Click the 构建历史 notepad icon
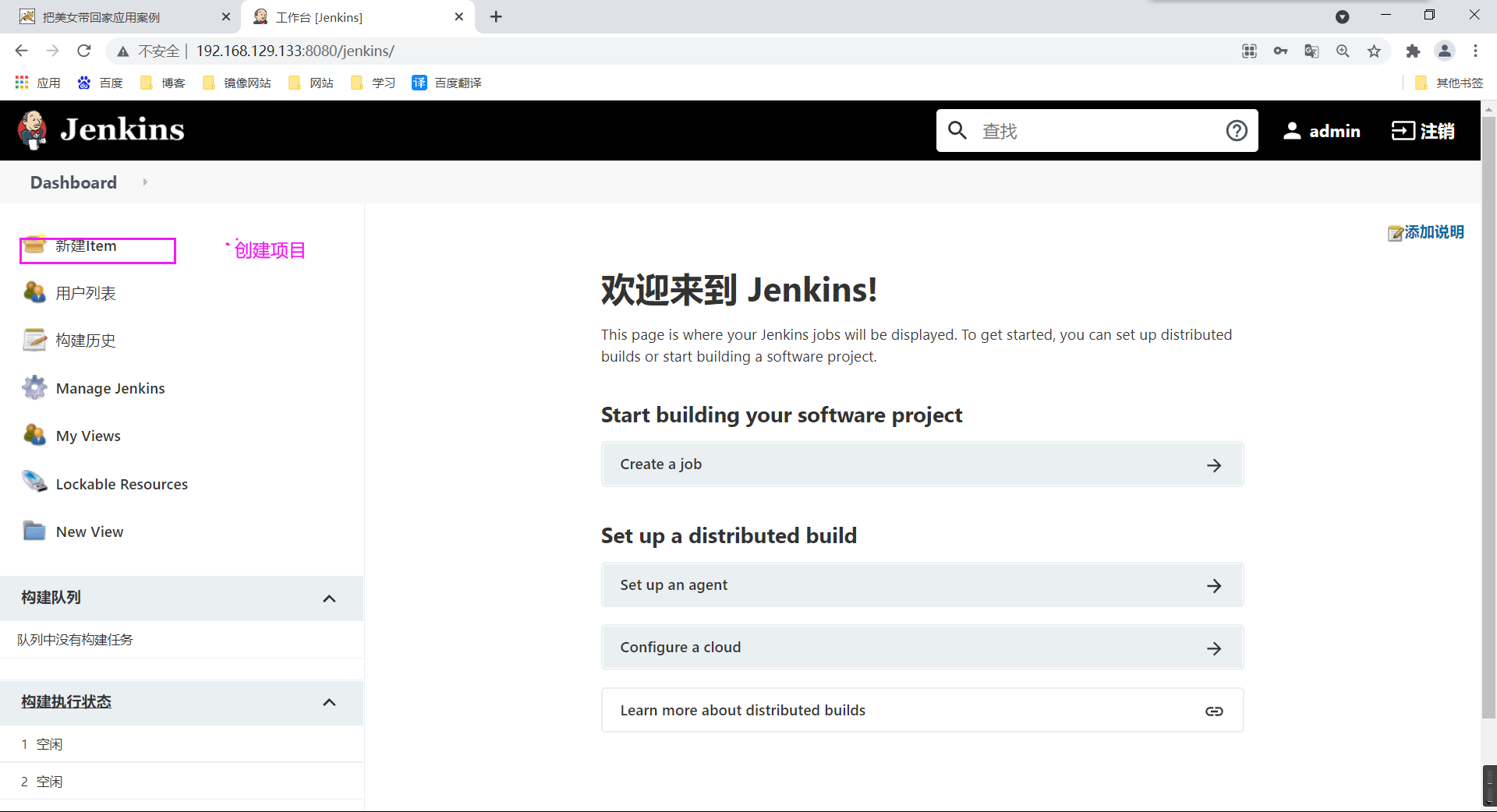 (x=34, y=341)
